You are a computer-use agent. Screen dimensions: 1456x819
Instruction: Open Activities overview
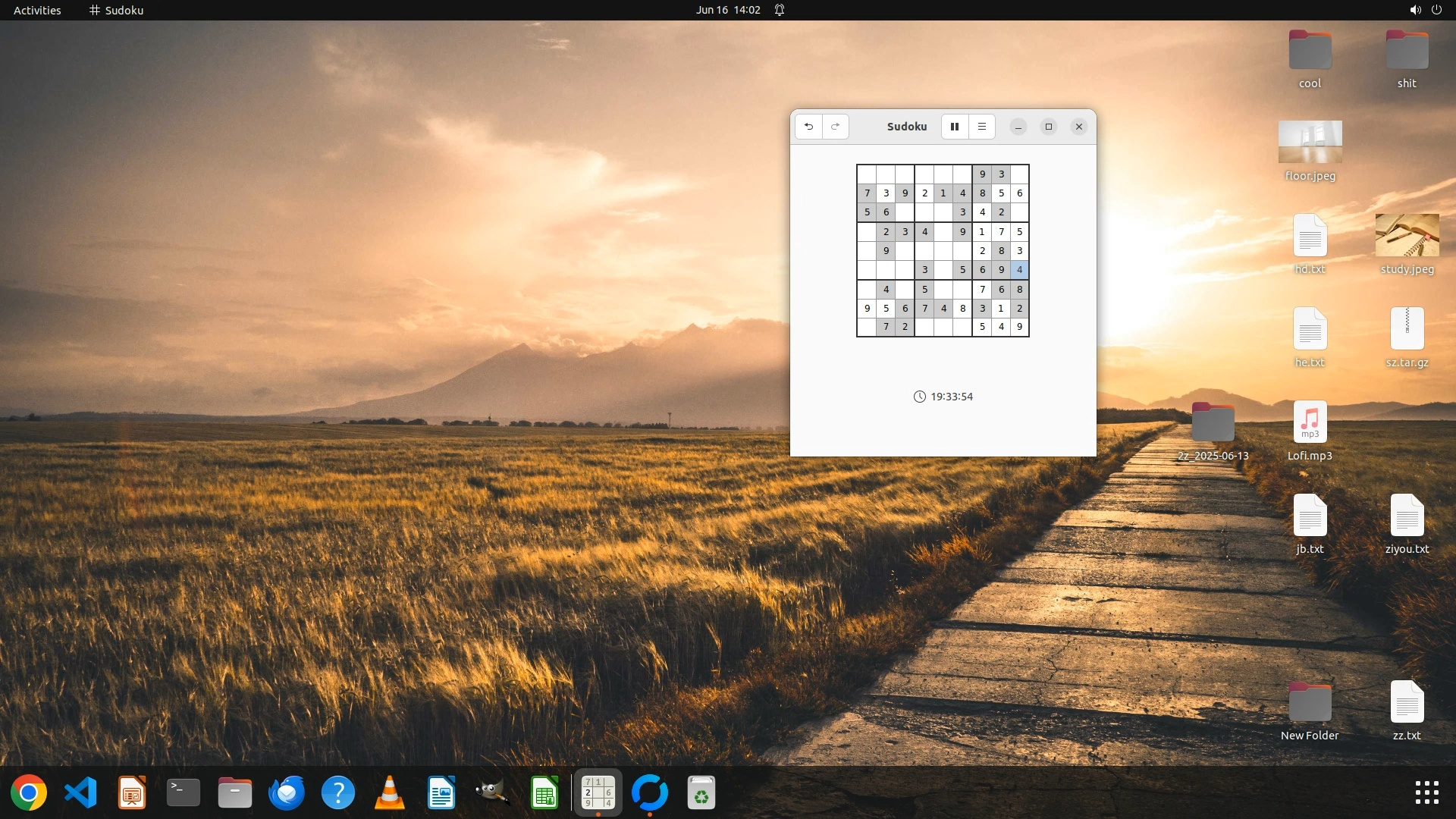(37, 10)
